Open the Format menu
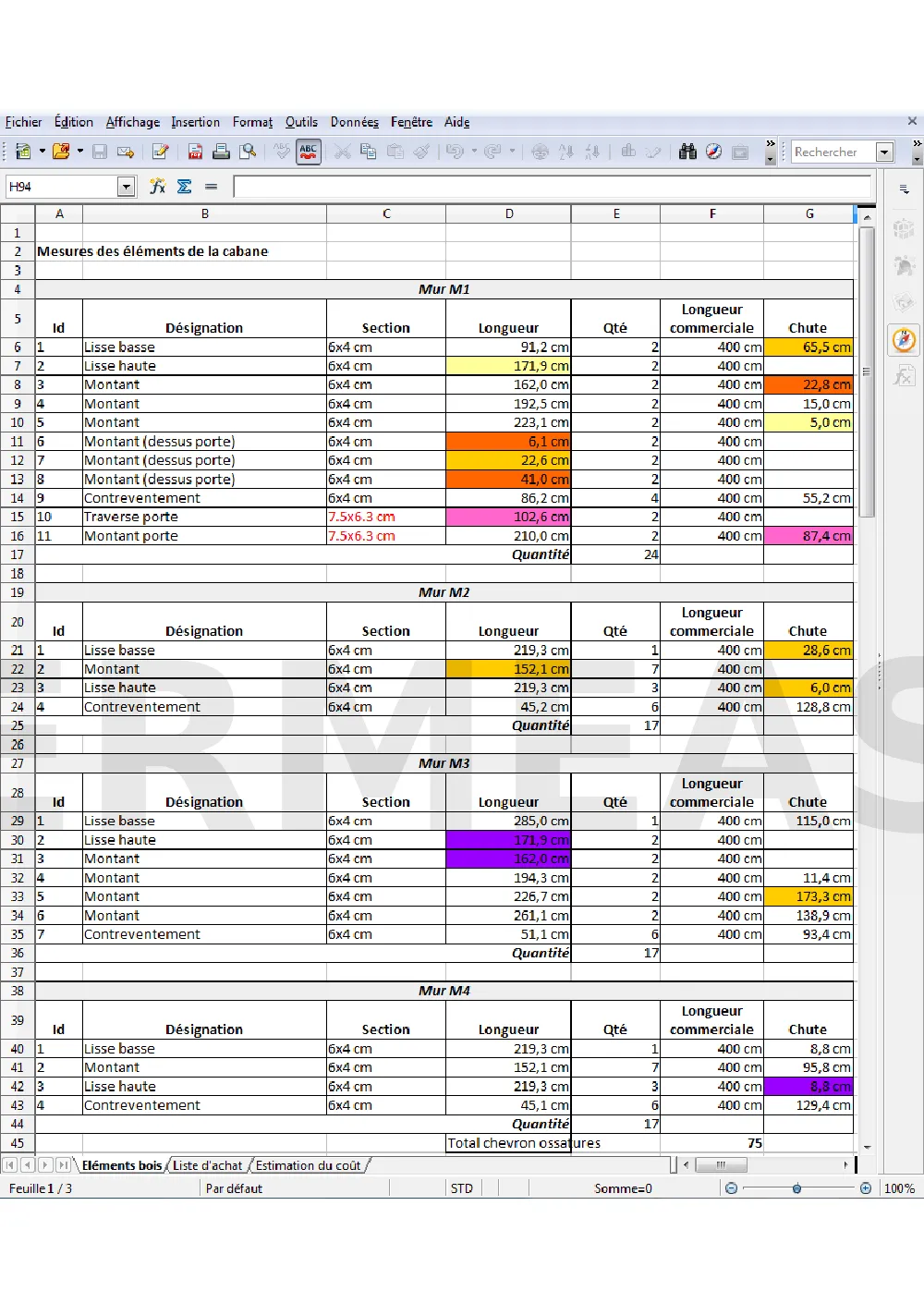Screen dimensions: 924x1303 tap(252, 122)
